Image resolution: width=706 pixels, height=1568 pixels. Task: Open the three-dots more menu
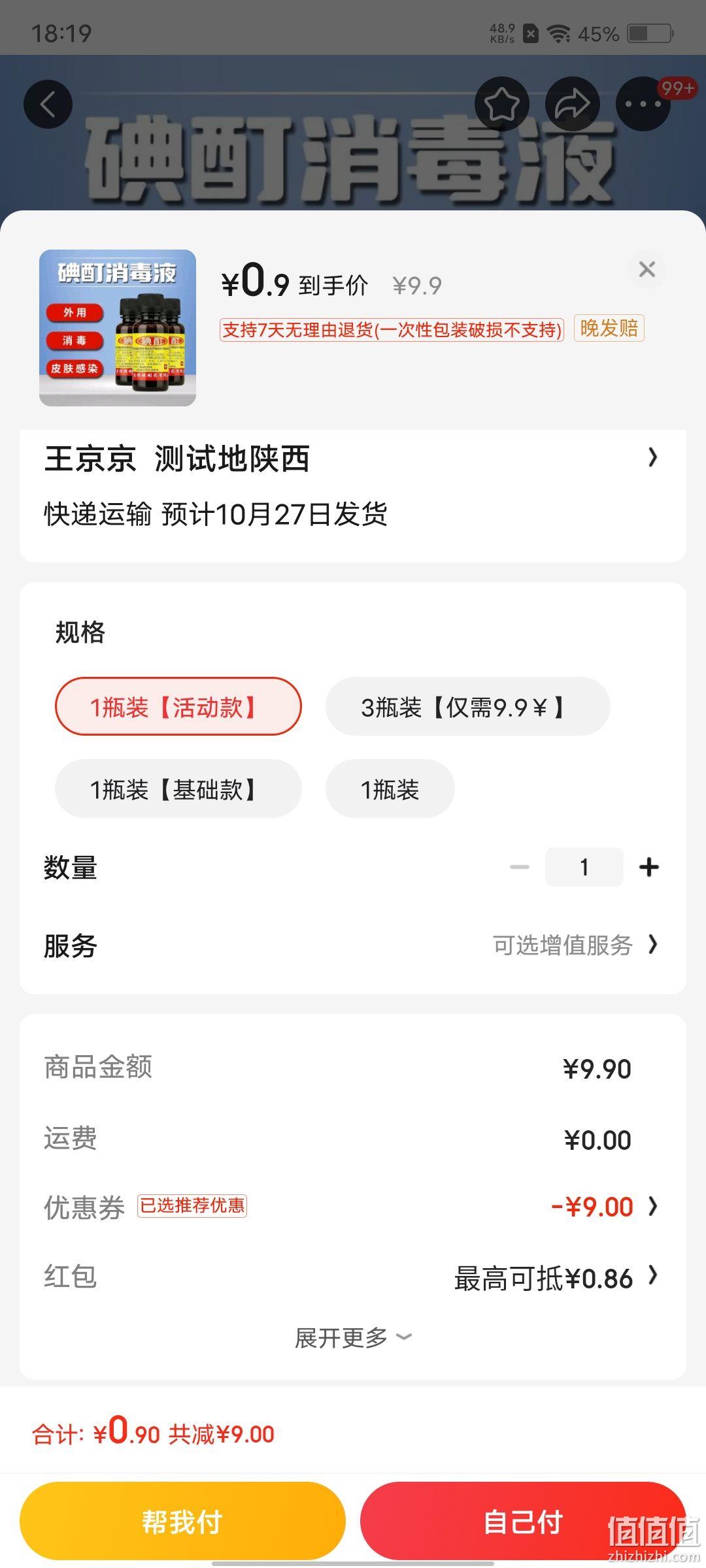pyautogui.click(x=643, y=103)
